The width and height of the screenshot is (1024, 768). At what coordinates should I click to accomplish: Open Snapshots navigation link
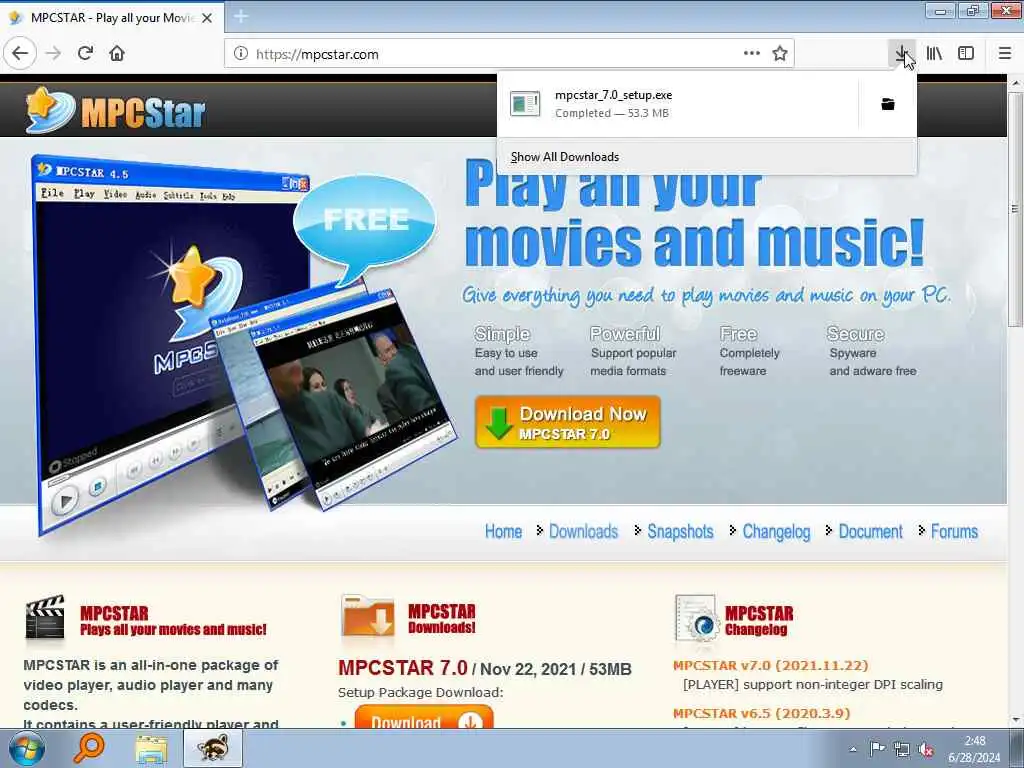[680, 532]
